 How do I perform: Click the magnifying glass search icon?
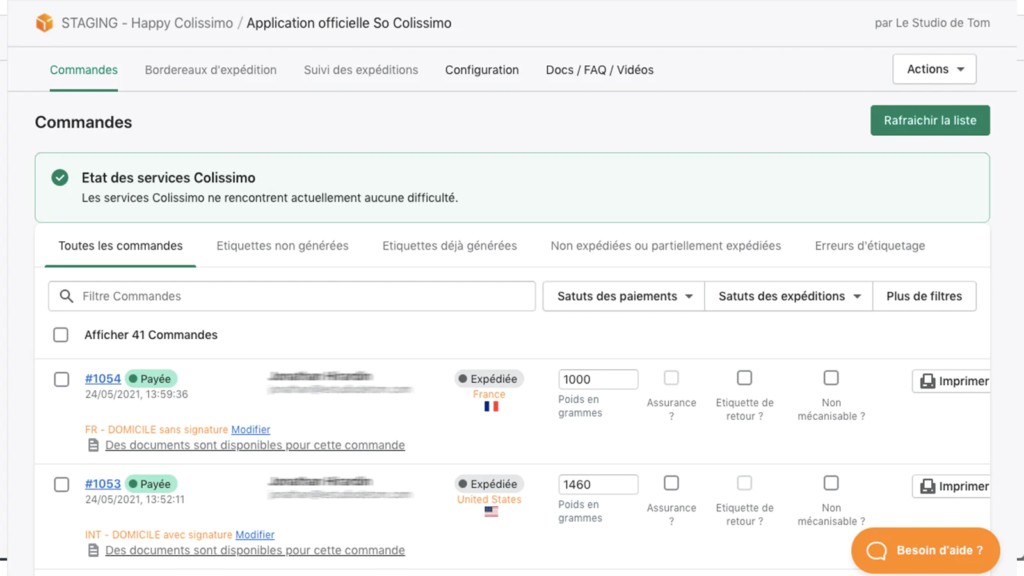pos(67,296)
